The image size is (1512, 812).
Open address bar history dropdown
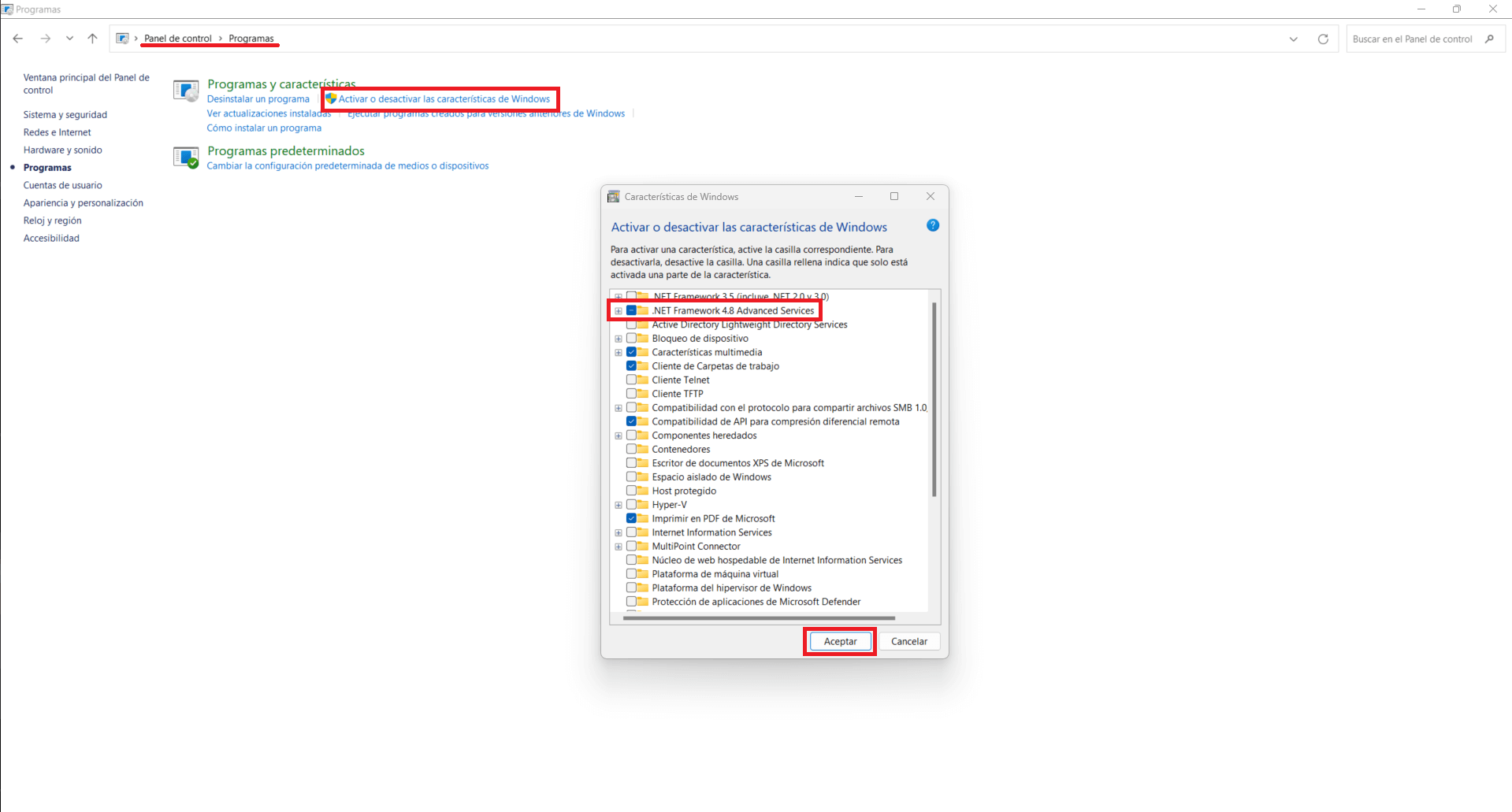(x=1293, y=39)
